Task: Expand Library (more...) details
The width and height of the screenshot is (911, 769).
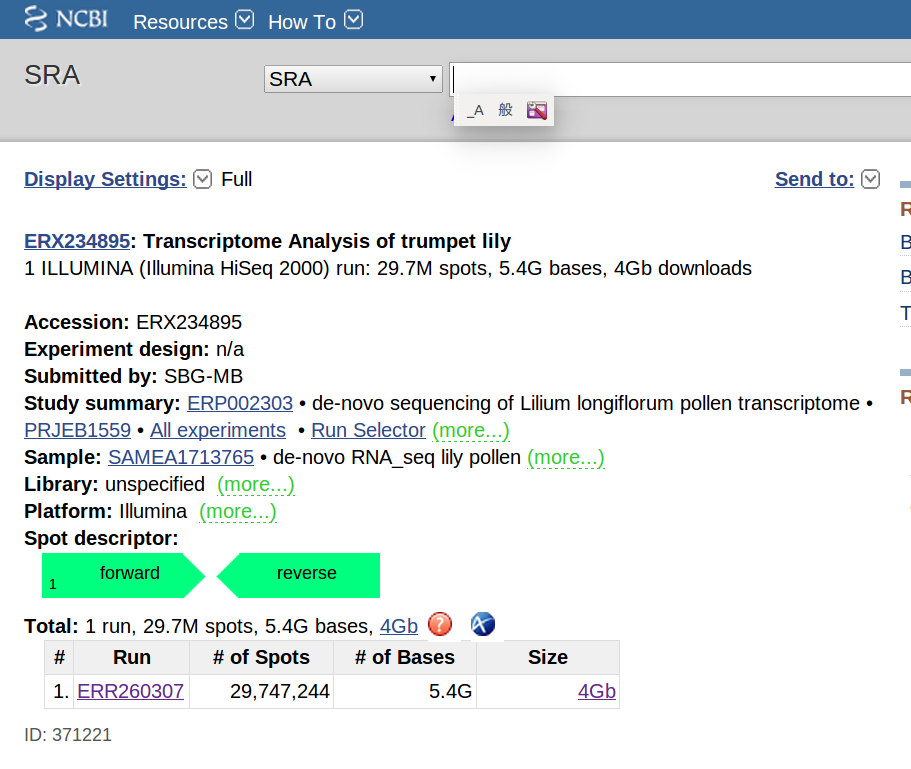Action: point(256,484)
